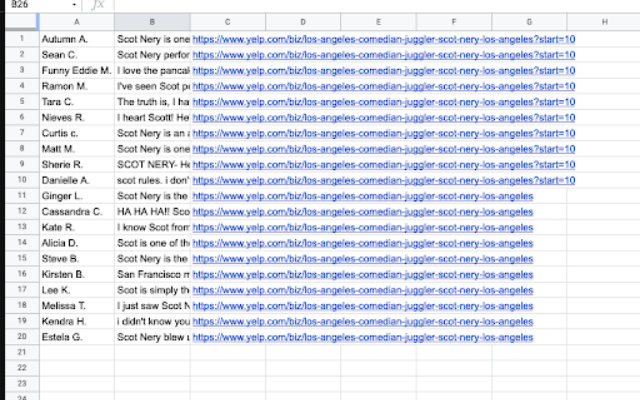
Task: Select the row 20 header
Action: pyautogui.click(x=19, y=337)
